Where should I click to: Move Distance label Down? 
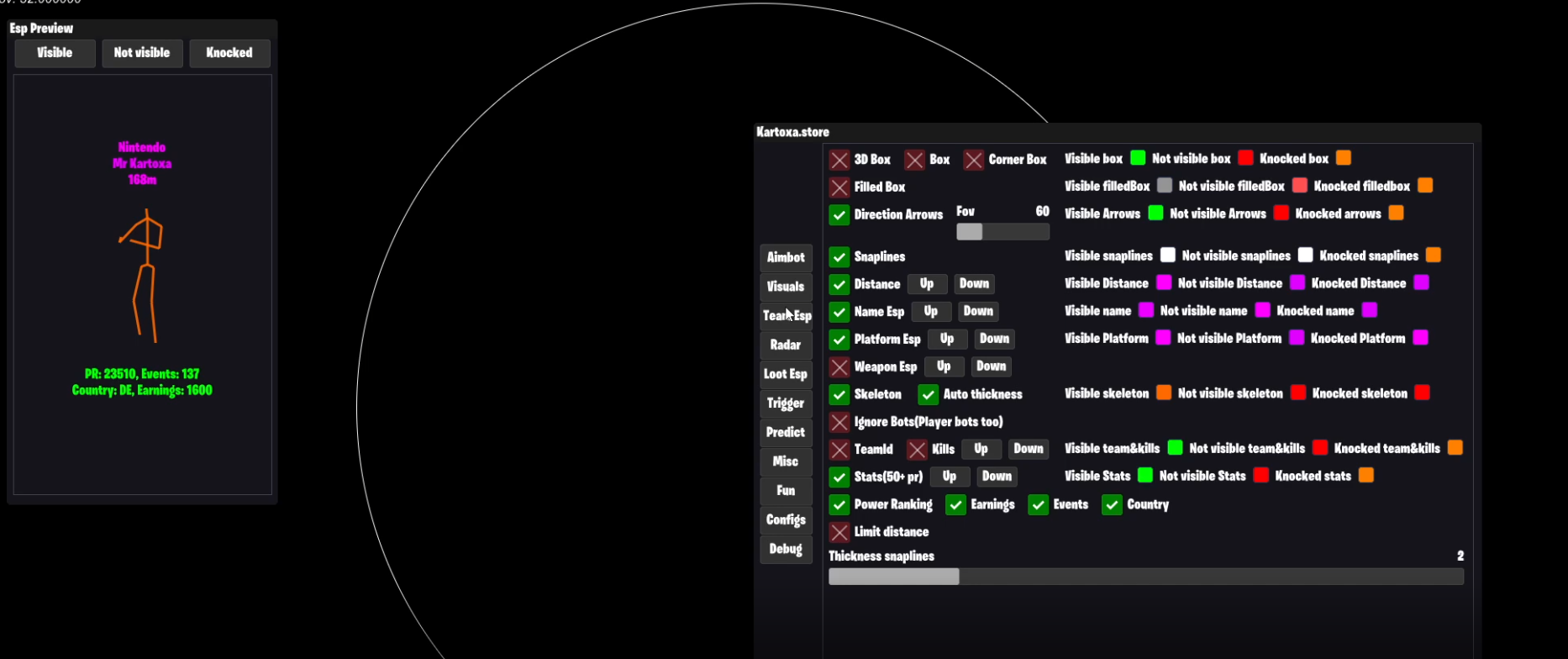pyautogui.click(x=974, y=284)
